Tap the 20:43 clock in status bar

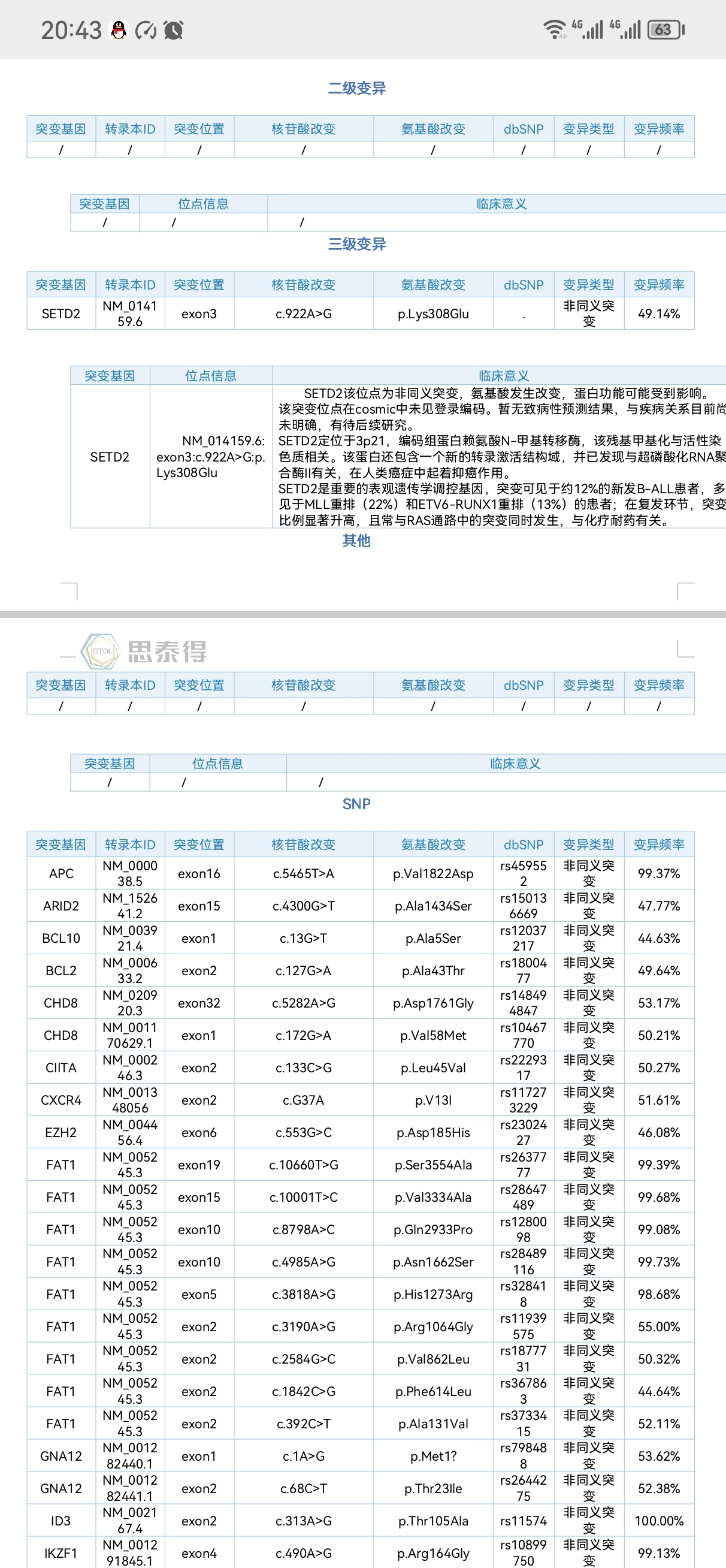(x=71, y=30)
